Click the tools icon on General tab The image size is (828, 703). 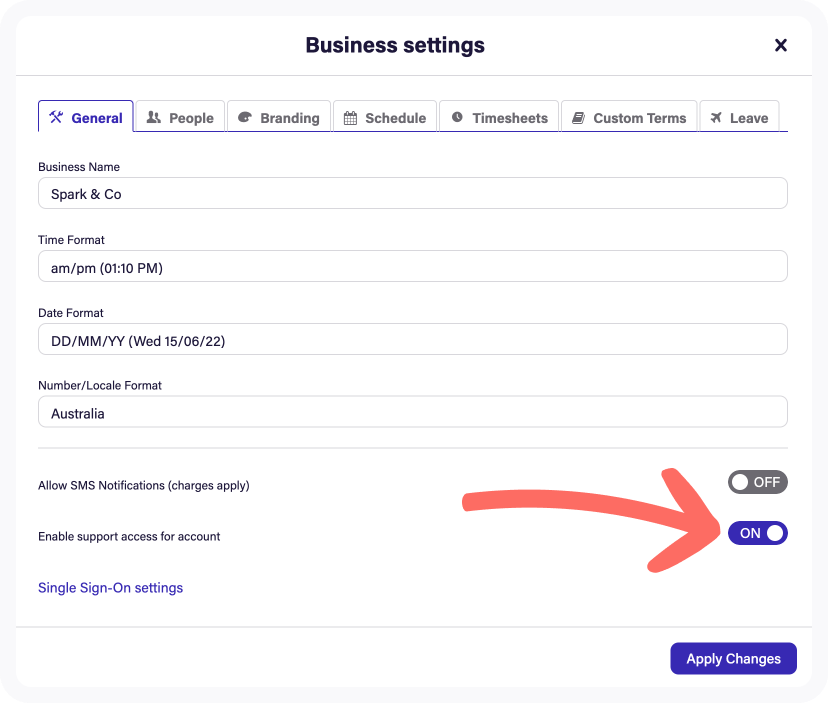(56, 117)
